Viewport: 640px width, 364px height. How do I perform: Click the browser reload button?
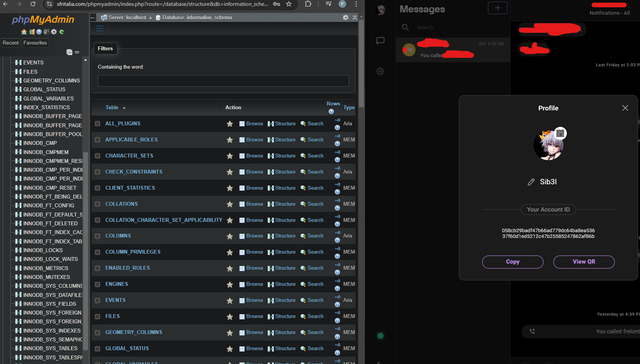pos(33,4)
